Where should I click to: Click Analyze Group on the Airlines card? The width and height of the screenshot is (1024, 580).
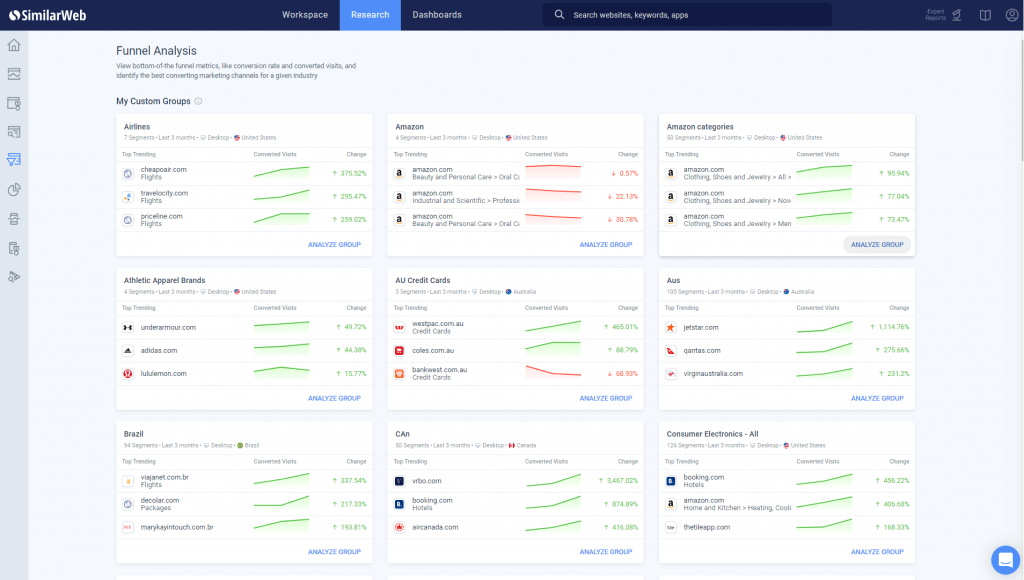[x=334, y=244]
